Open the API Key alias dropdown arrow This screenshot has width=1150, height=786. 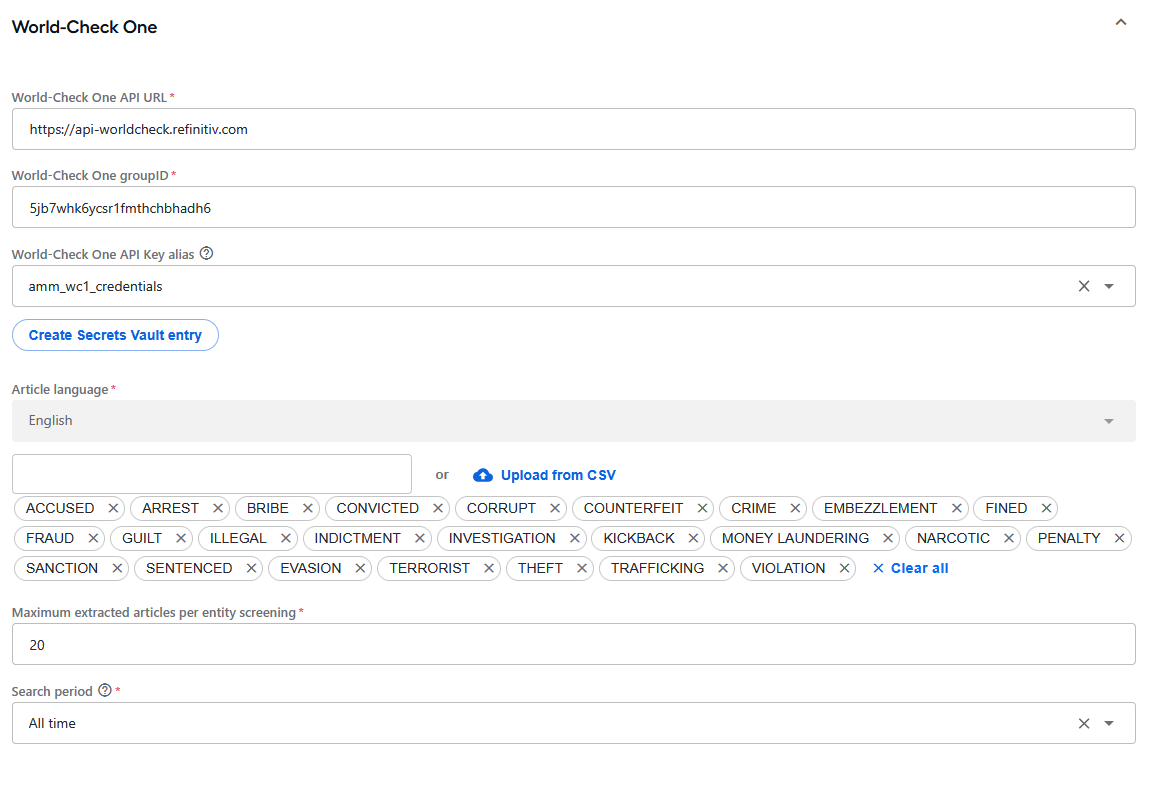coord(1110,286)
